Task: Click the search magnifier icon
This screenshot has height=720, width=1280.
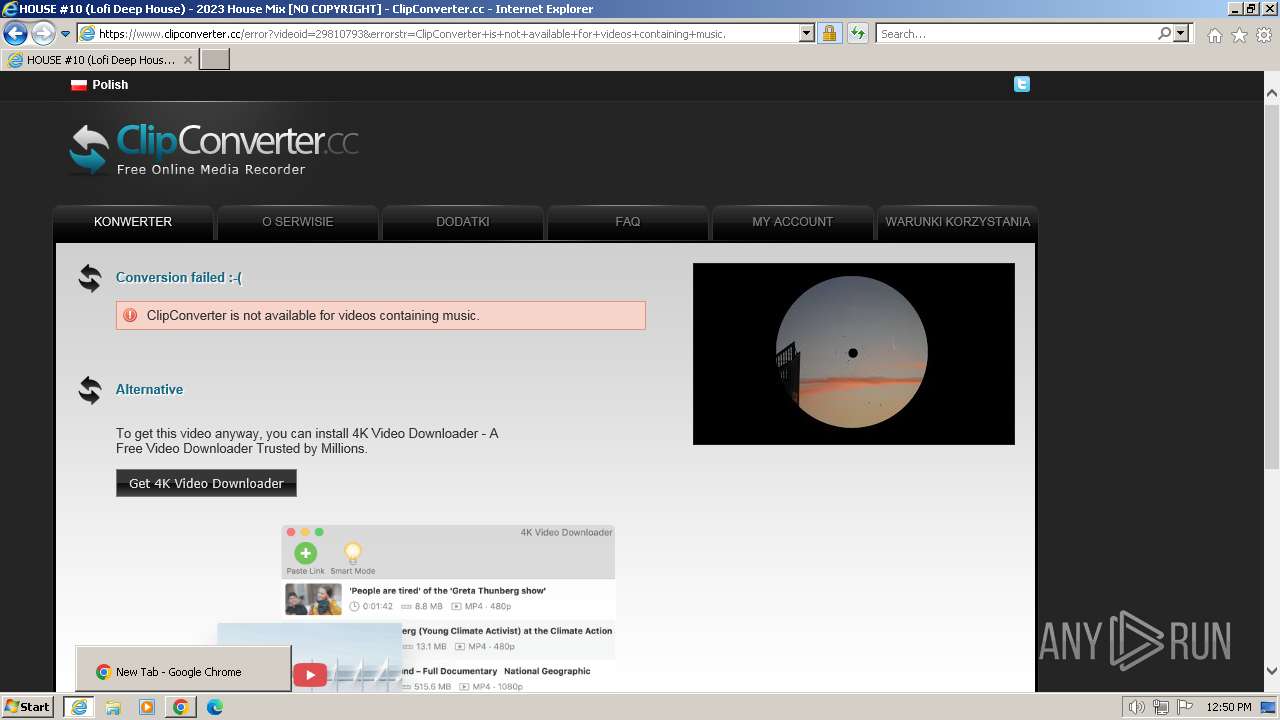Action: [x=1164, y=33]
